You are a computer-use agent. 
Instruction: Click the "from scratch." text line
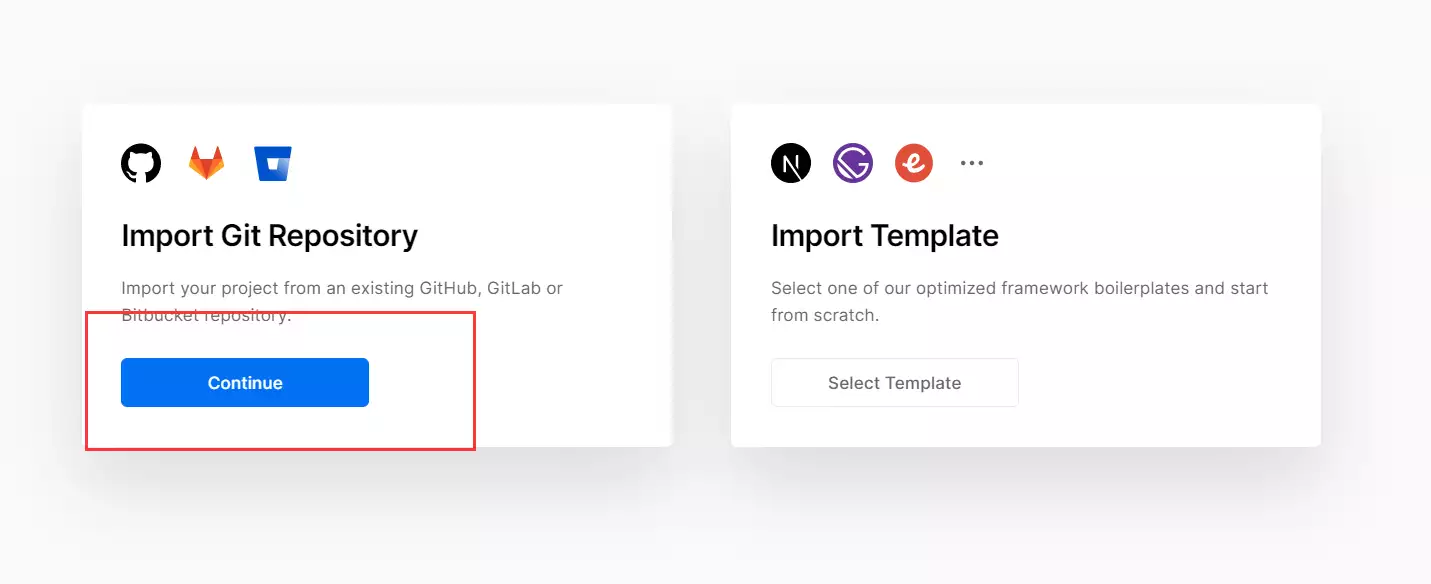click(x=825, y=315)
